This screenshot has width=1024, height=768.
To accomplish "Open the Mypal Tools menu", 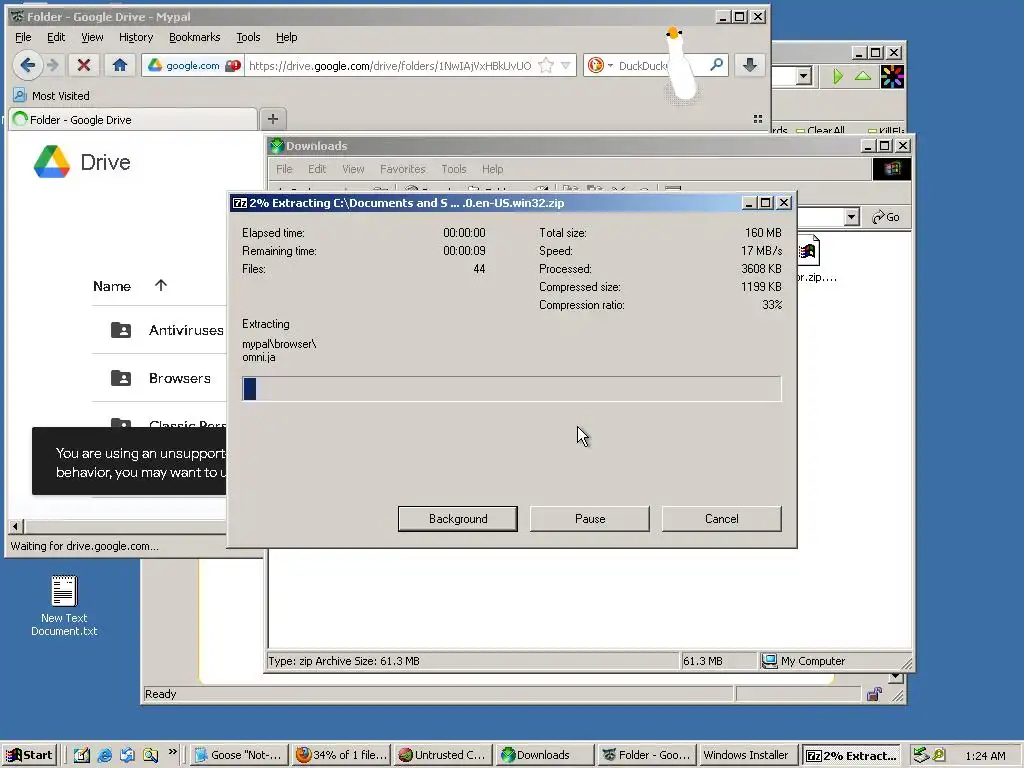I will 248,37.
